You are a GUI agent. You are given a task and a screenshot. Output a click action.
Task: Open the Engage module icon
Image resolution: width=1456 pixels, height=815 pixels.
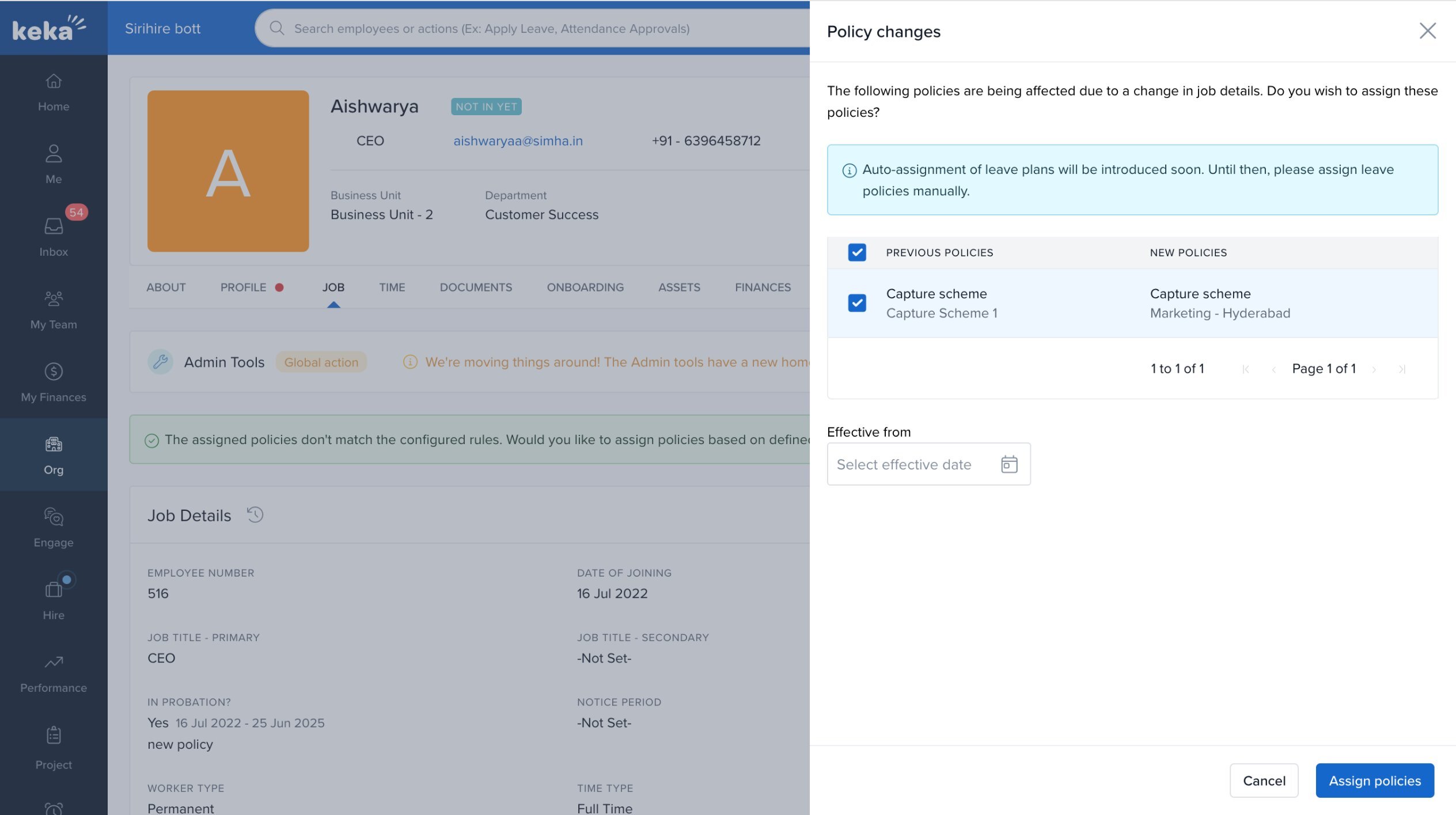54,517
